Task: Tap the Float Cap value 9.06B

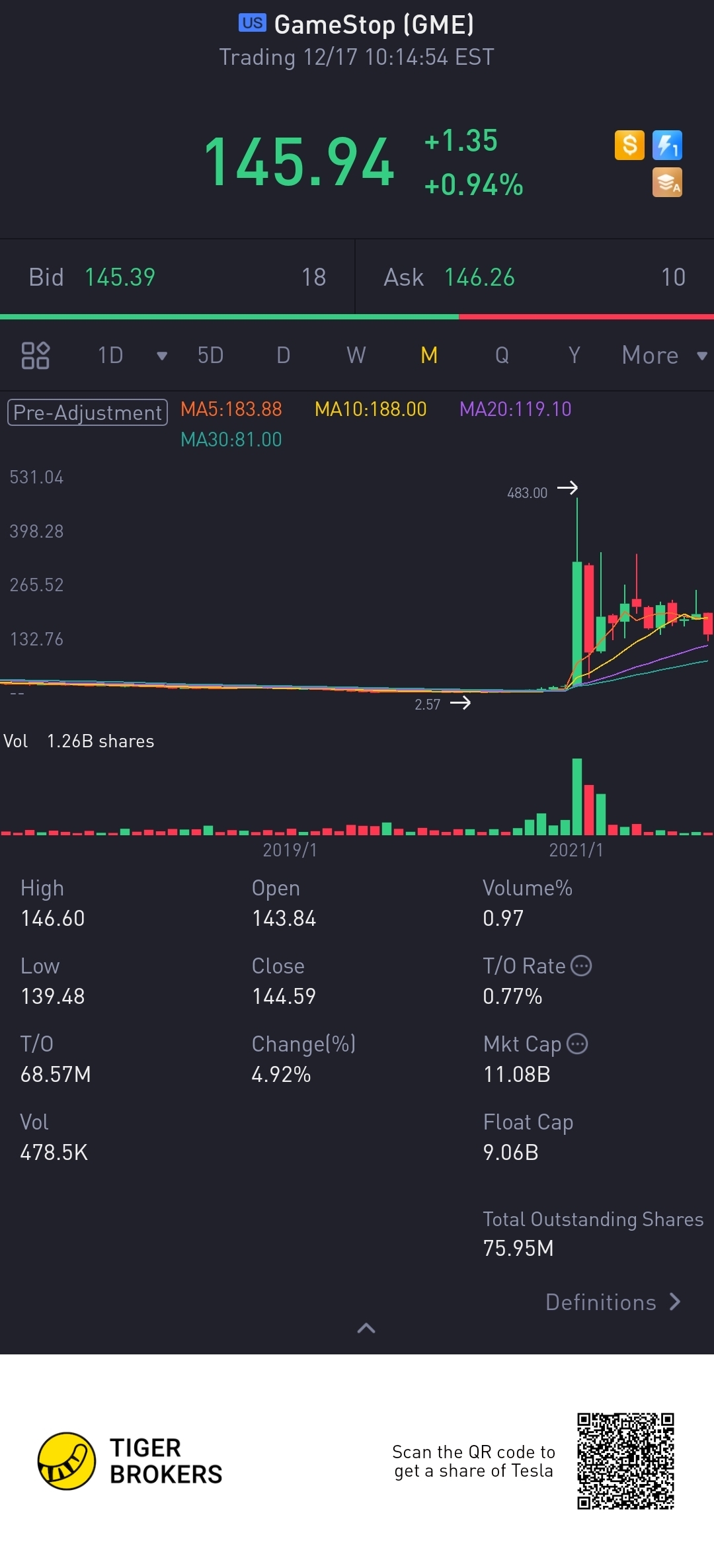Action: click(511, 1153)
